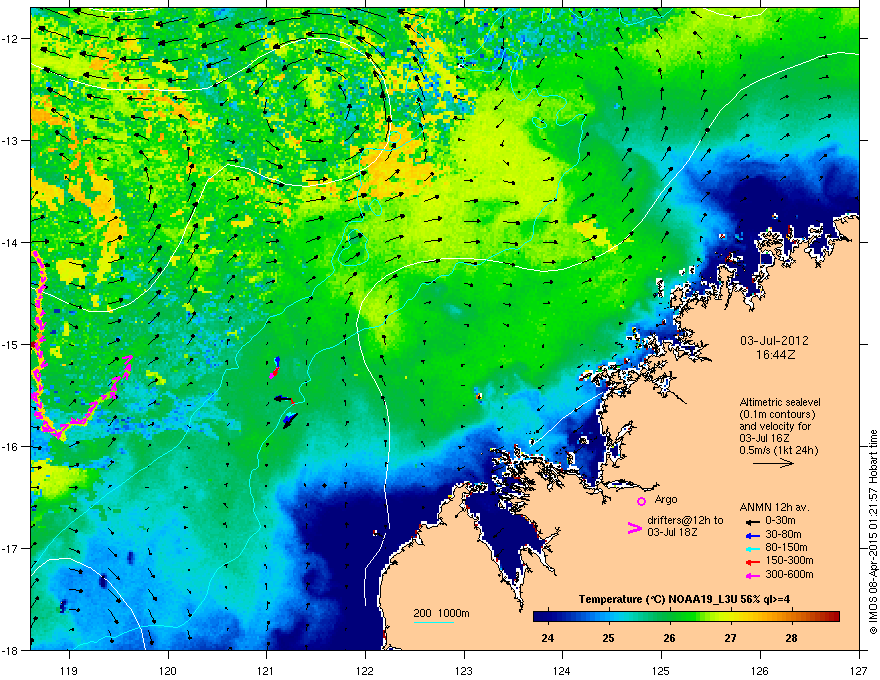Image resolution: width=880 pixels, height=680 pixels.
Task: Select the time text 16:44Z
Action: (x=775, y=355)
